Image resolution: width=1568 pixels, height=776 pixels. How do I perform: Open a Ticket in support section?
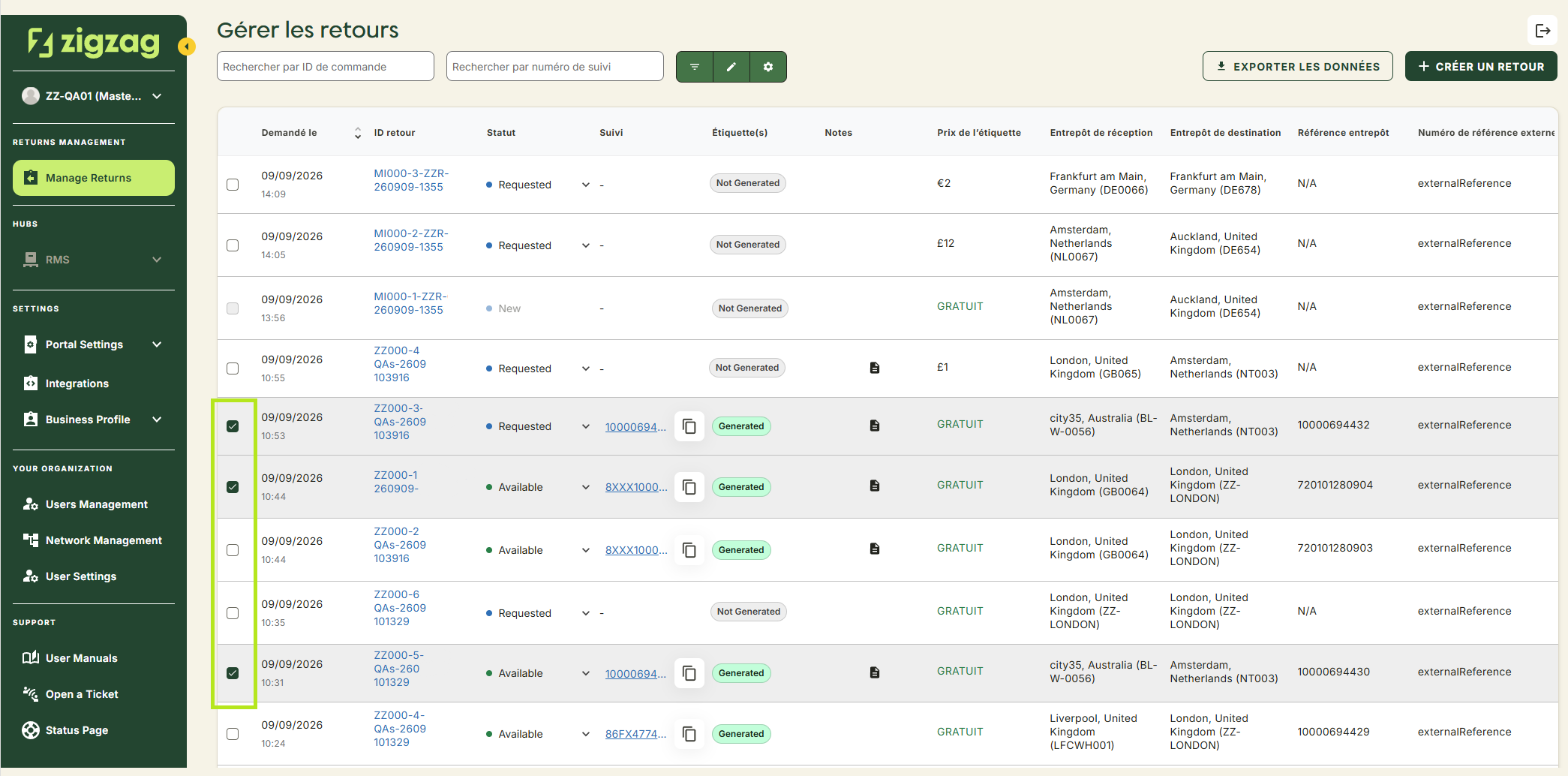coord(82,694)
